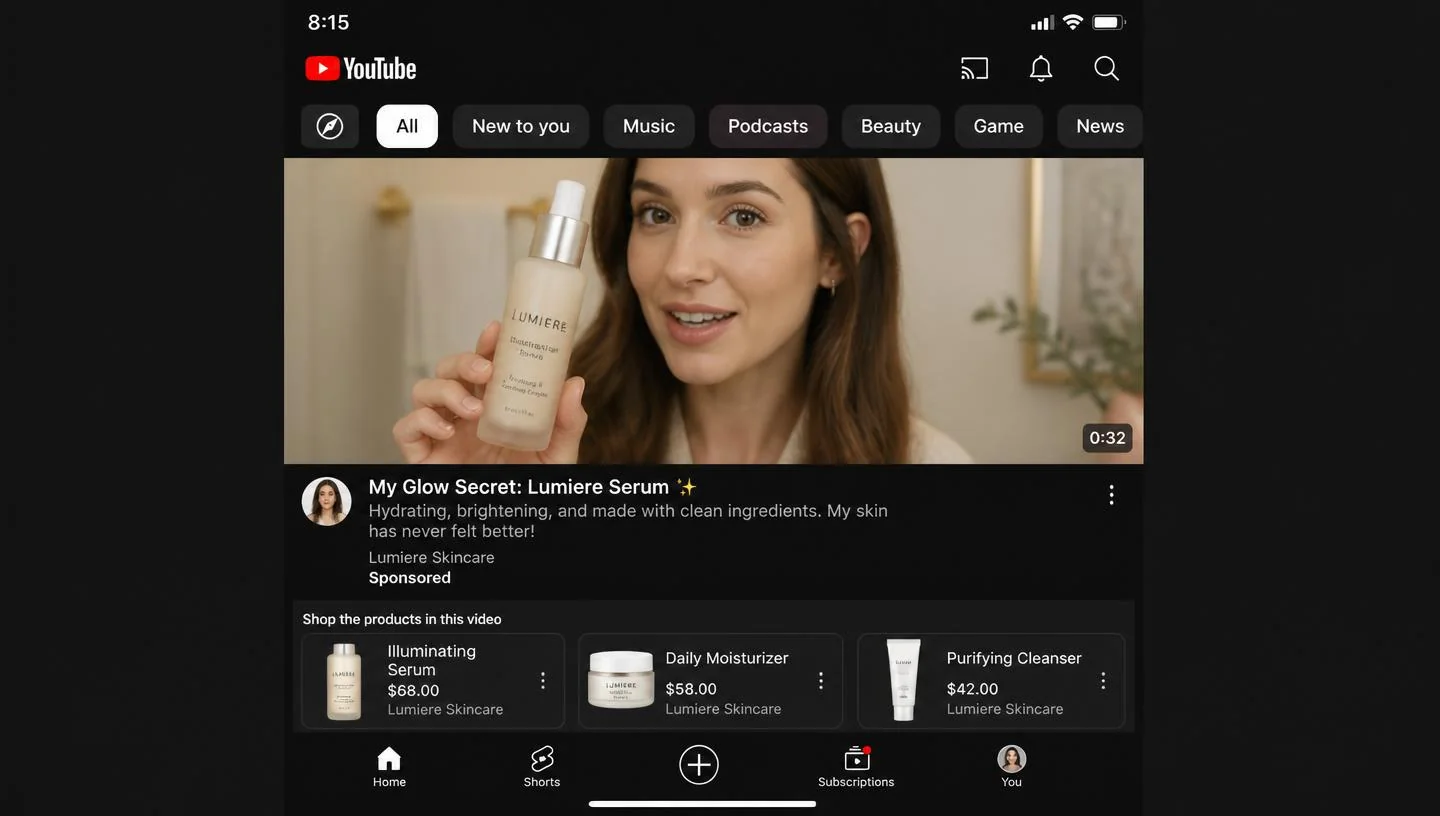Go to the Home tab

tap(389, 768)
